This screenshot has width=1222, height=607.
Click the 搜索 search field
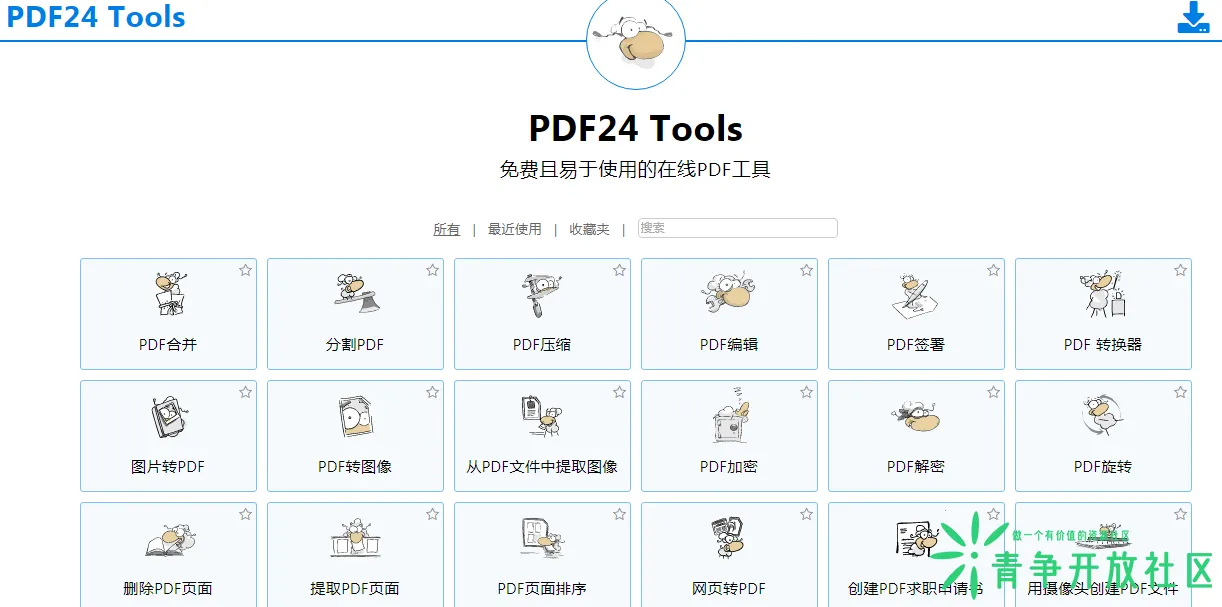[x=737, y=228]
